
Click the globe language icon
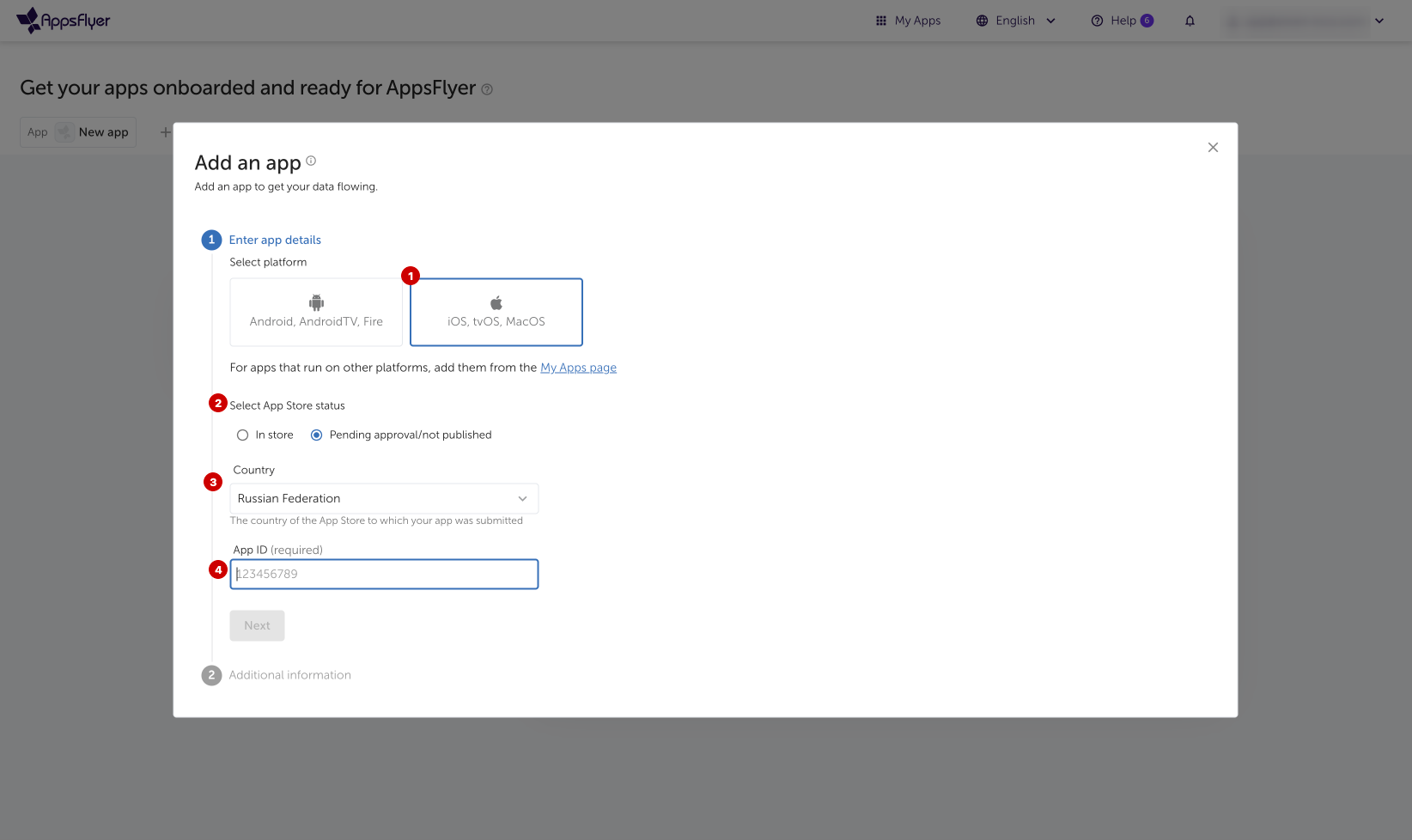pos(982,21)
